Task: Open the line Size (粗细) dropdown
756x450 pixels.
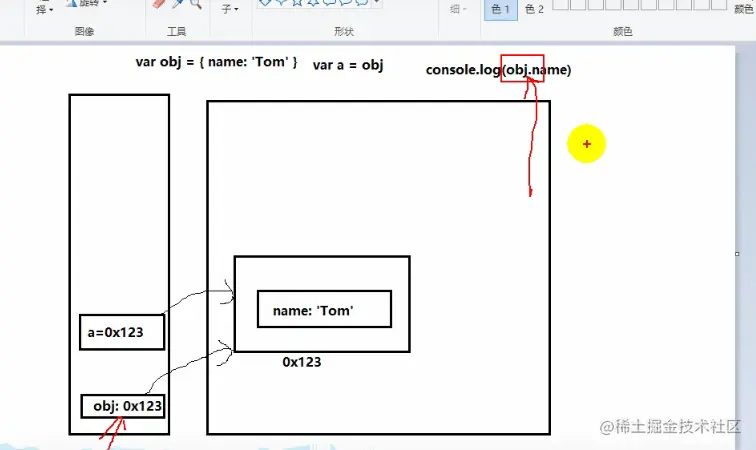Action: [458, 9]
